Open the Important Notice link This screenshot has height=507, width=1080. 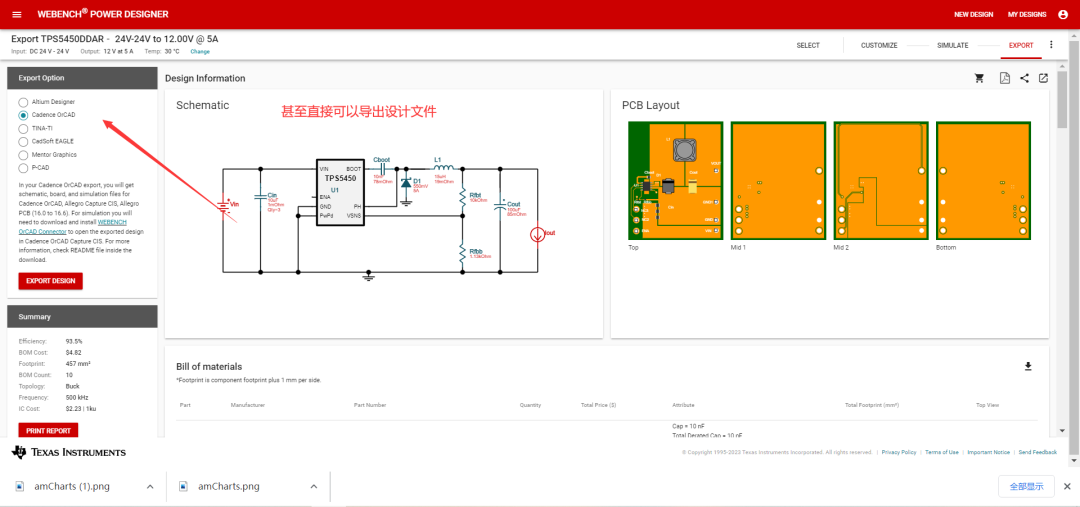[988, 453]
